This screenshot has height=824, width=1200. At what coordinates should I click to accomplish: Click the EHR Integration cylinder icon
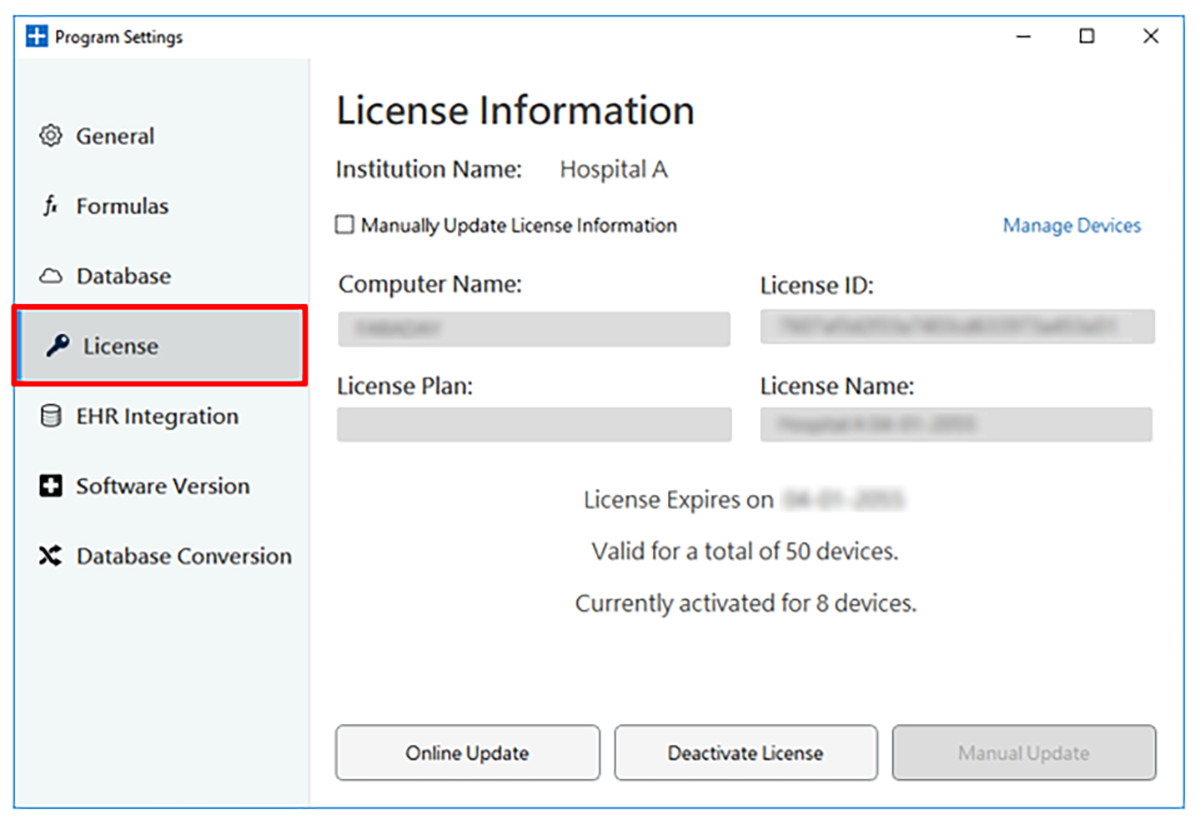pyautogui.click(x=50, y=416)
